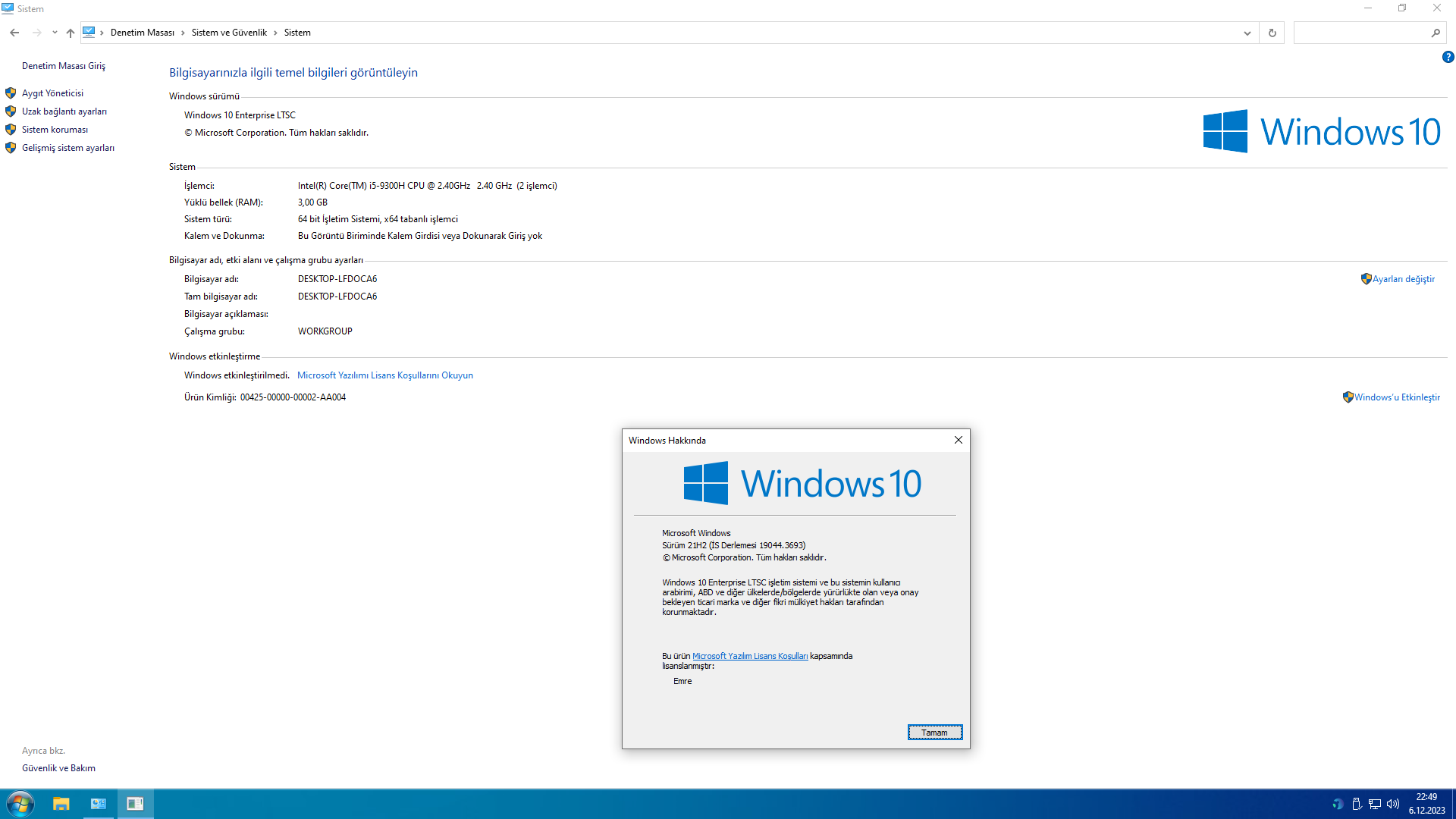Click the WORKGROUP value
This screenshot has width=1456, height=819.
point(325,331)
